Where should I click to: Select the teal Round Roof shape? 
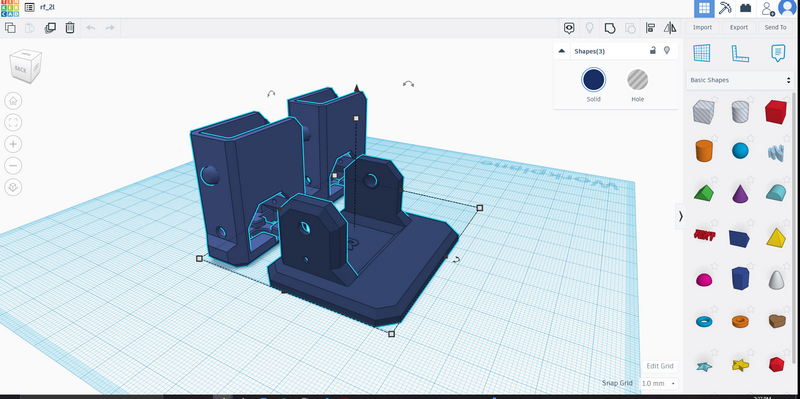[x=776, y=193]
